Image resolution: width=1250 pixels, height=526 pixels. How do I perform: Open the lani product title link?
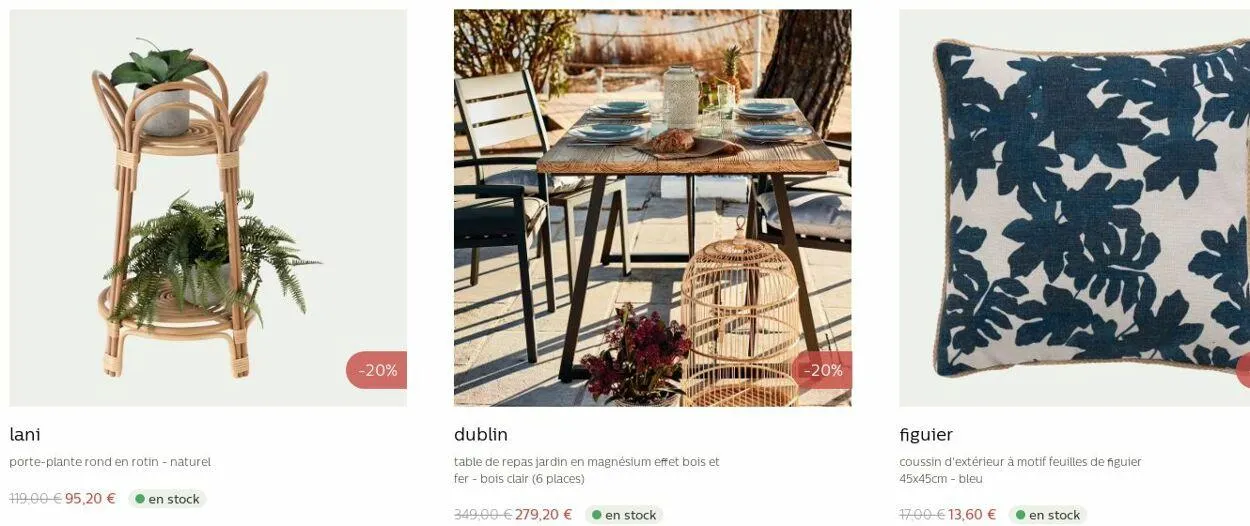click(25, 435)
